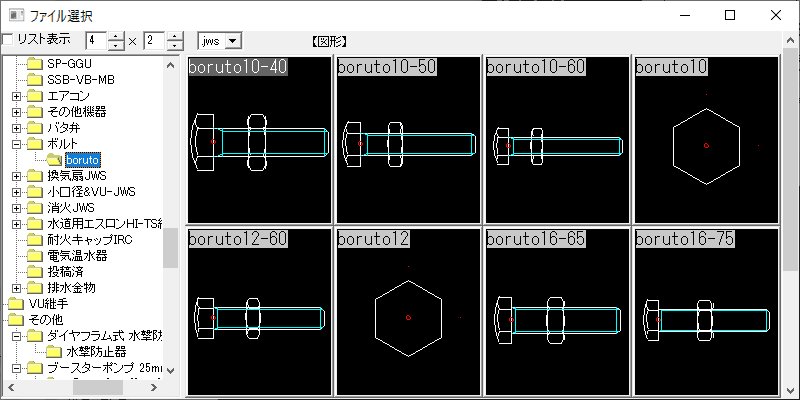Click the ファイル選択 window title icon
800x400 pixels.
tap(16, 15)
